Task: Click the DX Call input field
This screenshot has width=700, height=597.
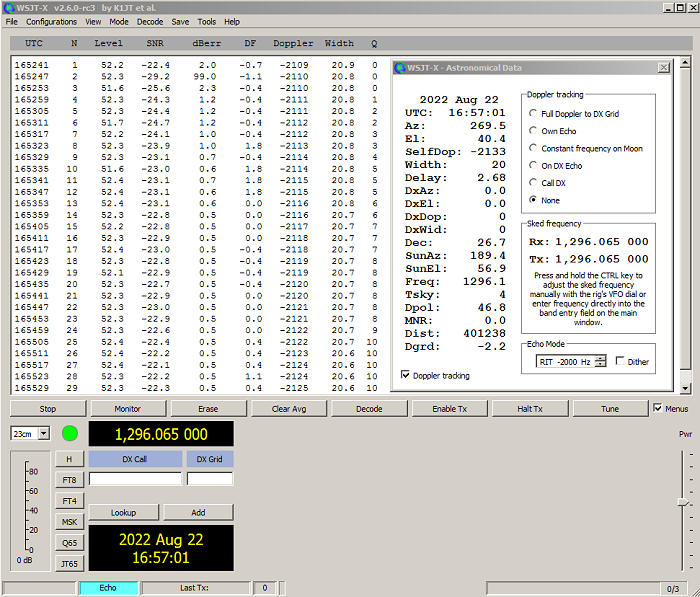Action: (x=135, y=479)
